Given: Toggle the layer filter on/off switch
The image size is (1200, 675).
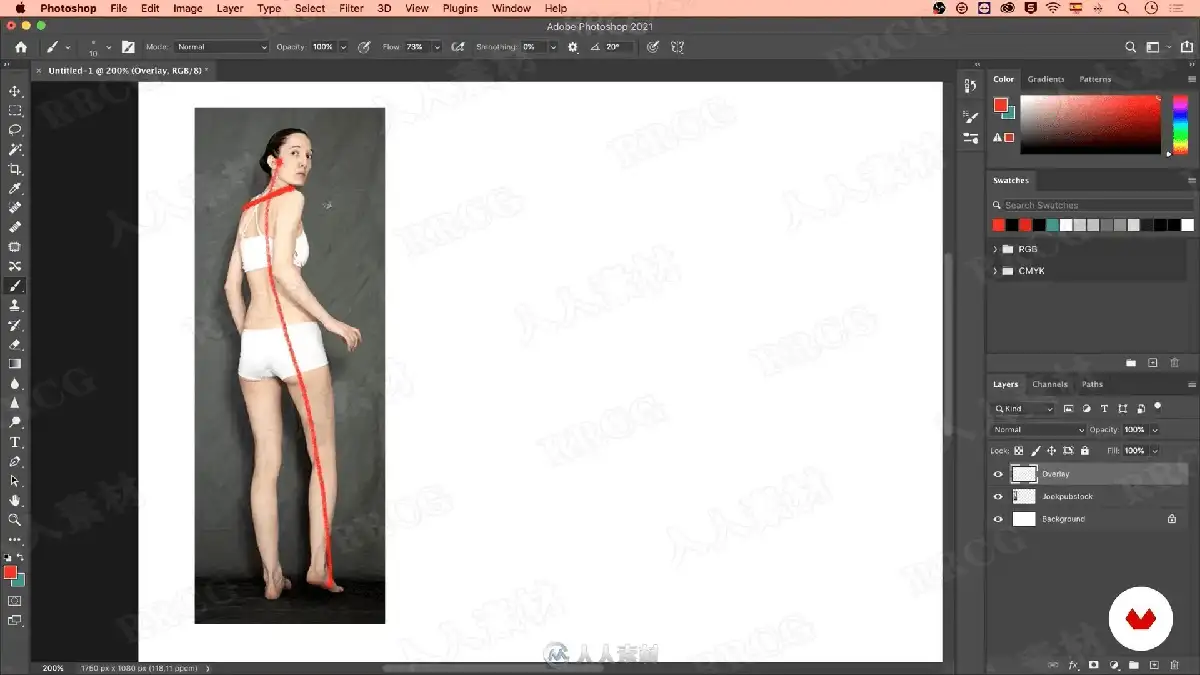Looking at the screenshot, I should [x=1158, y=407].
